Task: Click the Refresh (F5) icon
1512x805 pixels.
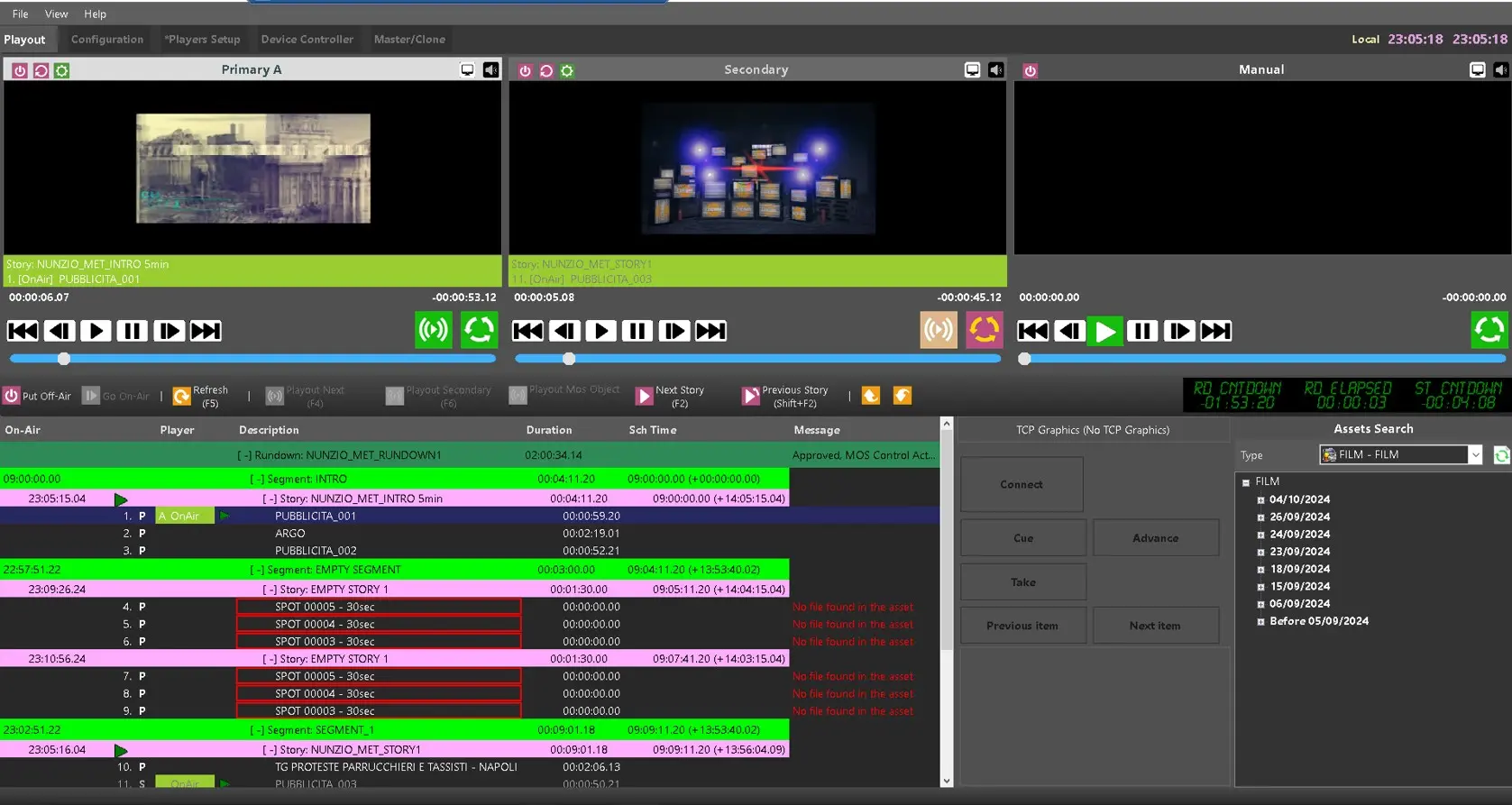Action: tap(181, 396)
